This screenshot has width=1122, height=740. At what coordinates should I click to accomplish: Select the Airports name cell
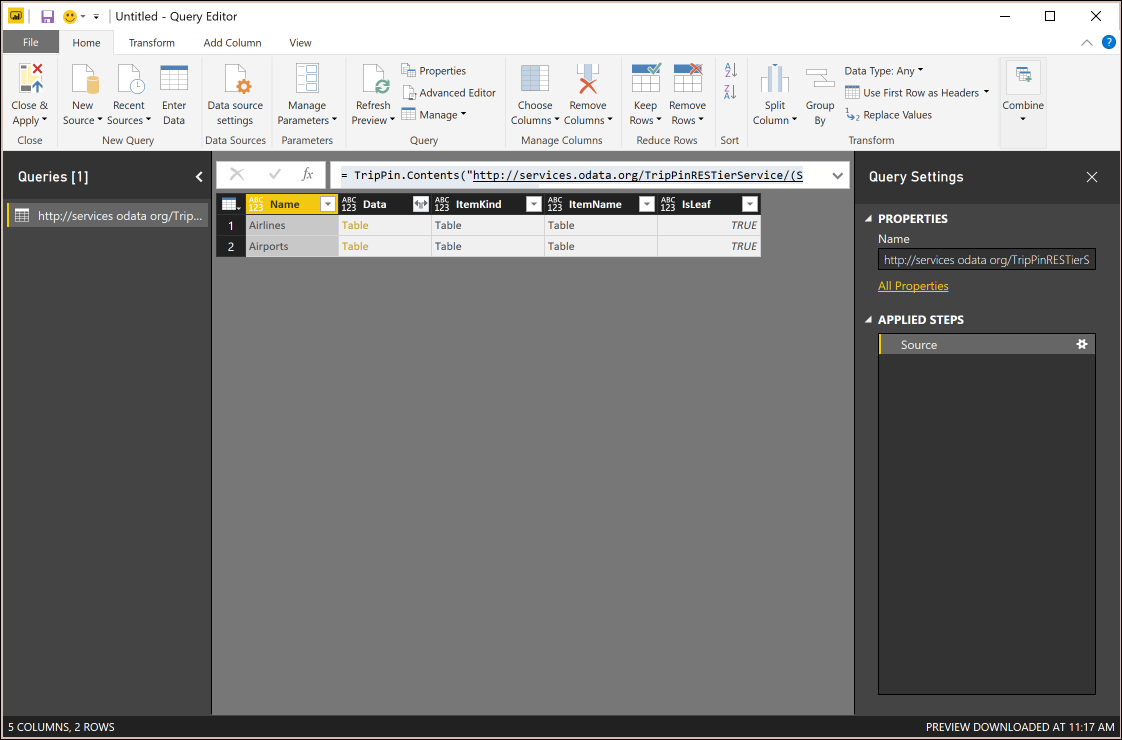pyautogui.click(x=292, y=246)
